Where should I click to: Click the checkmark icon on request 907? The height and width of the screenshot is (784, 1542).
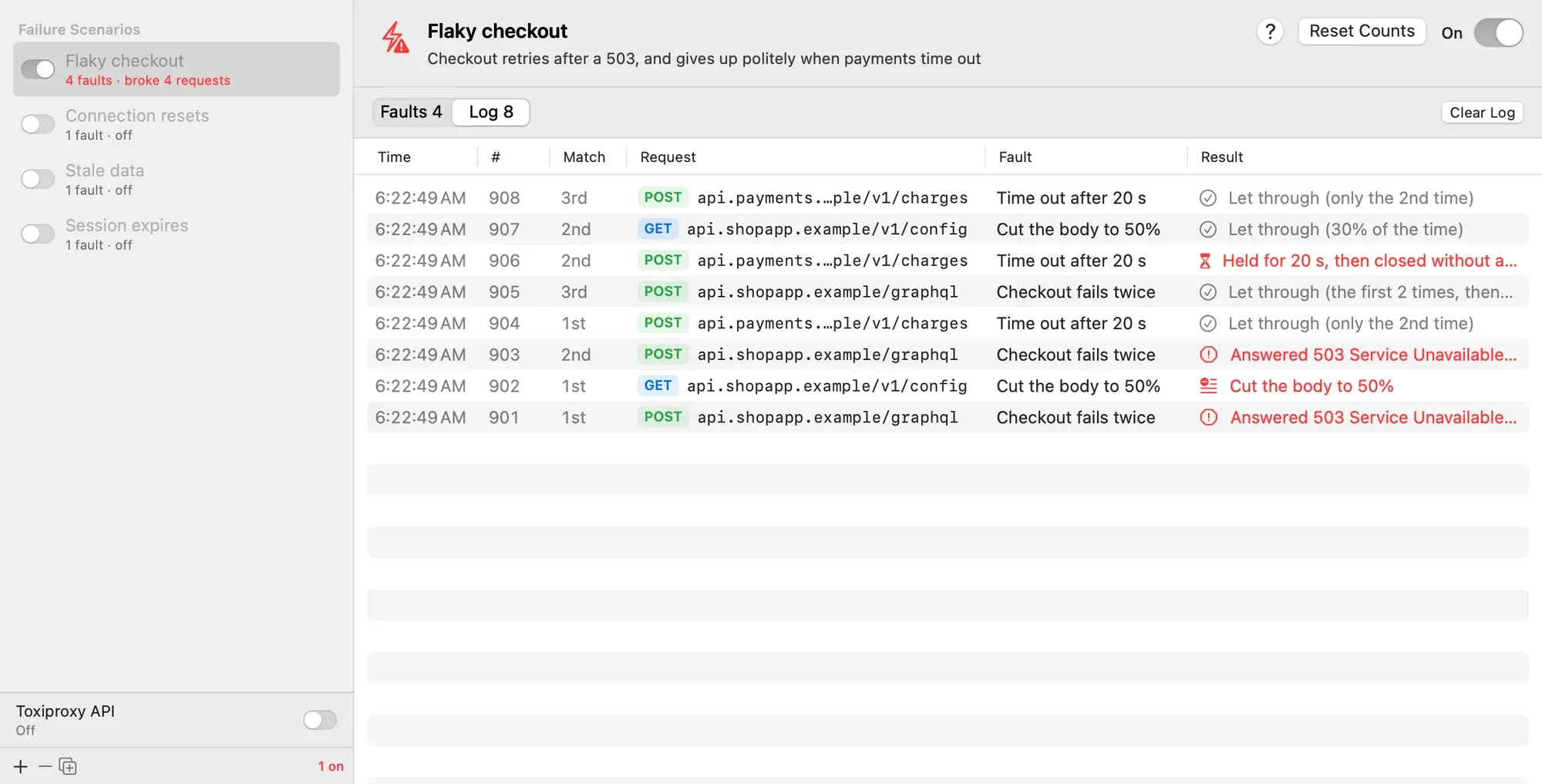pos(1208,230)
